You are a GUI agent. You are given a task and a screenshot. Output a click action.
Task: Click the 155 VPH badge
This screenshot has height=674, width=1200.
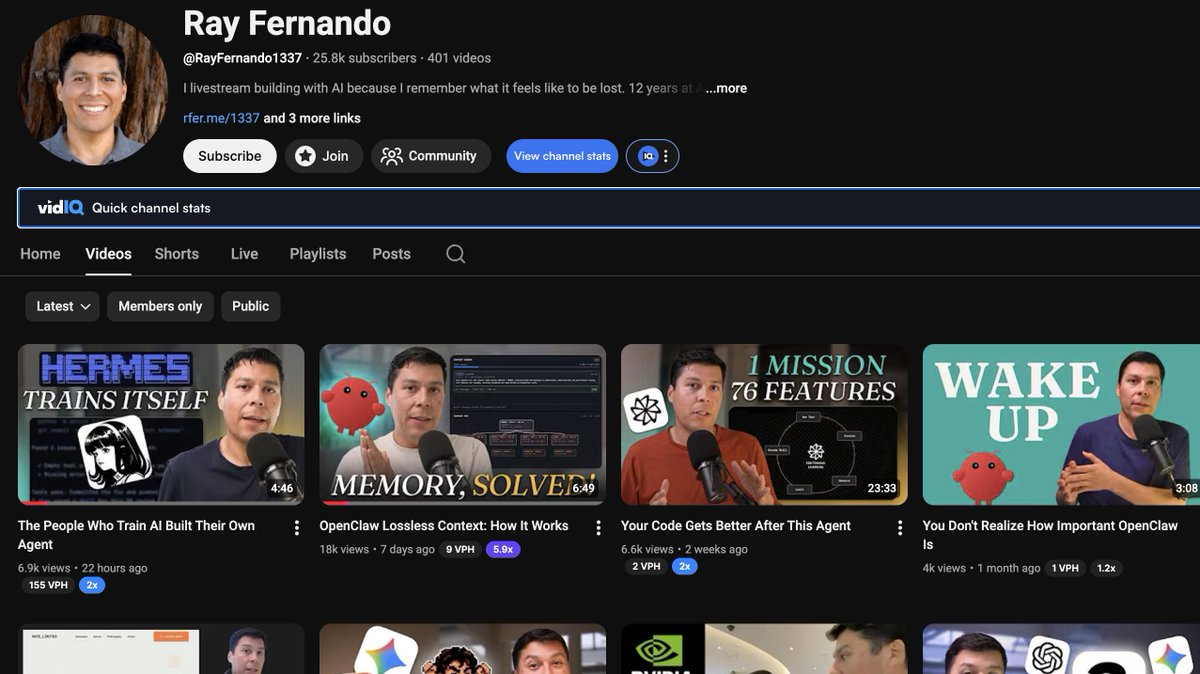click(48, 585)
